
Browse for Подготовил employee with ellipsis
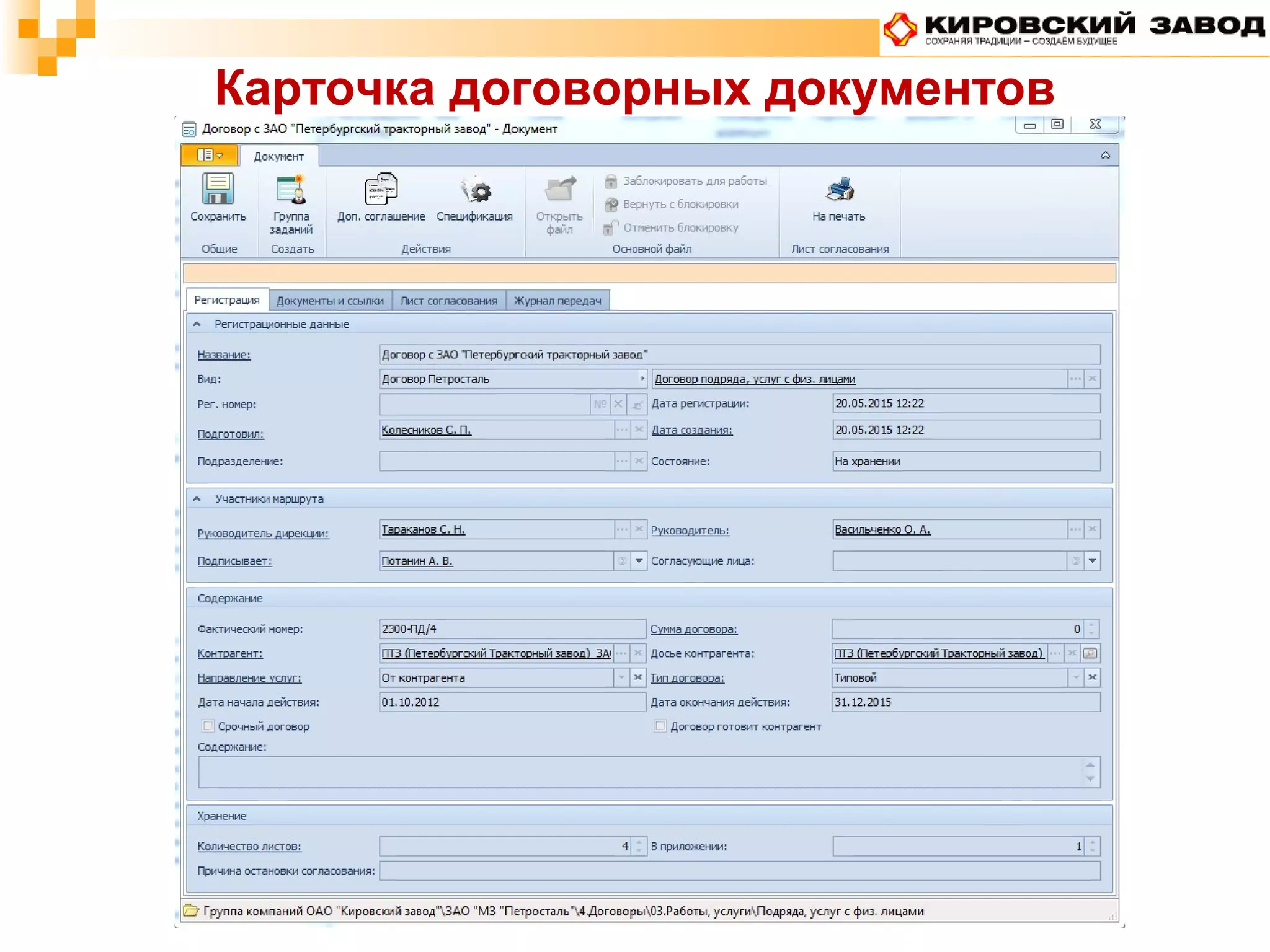pos(622,430)
